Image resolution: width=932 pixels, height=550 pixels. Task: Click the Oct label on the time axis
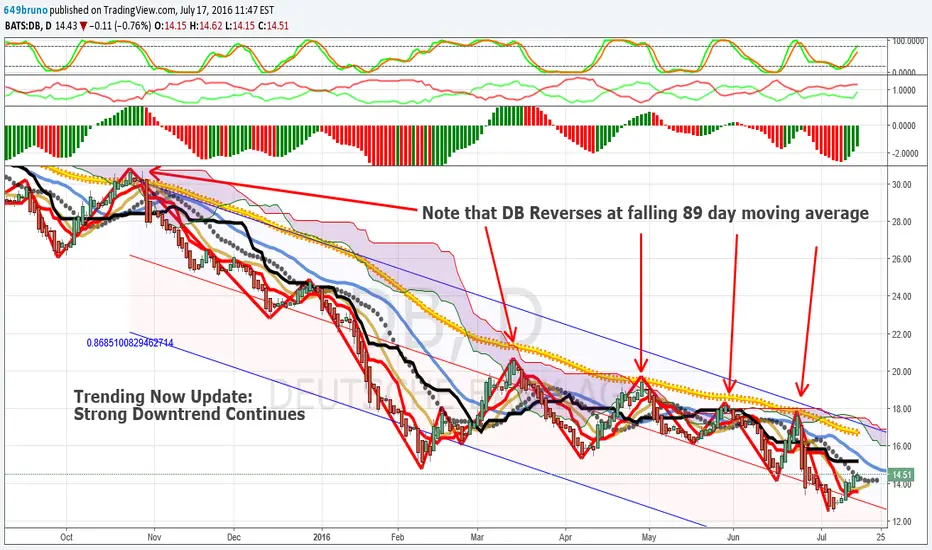coord(67,538)
